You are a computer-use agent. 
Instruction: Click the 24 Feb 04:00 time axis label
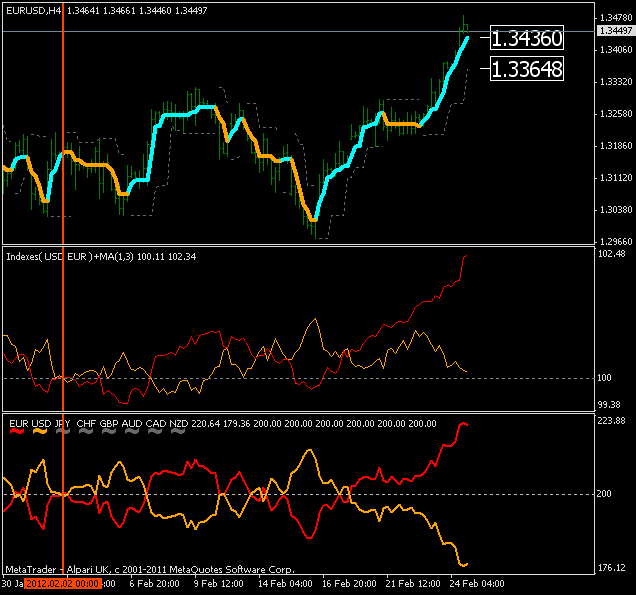pos(477,584)
